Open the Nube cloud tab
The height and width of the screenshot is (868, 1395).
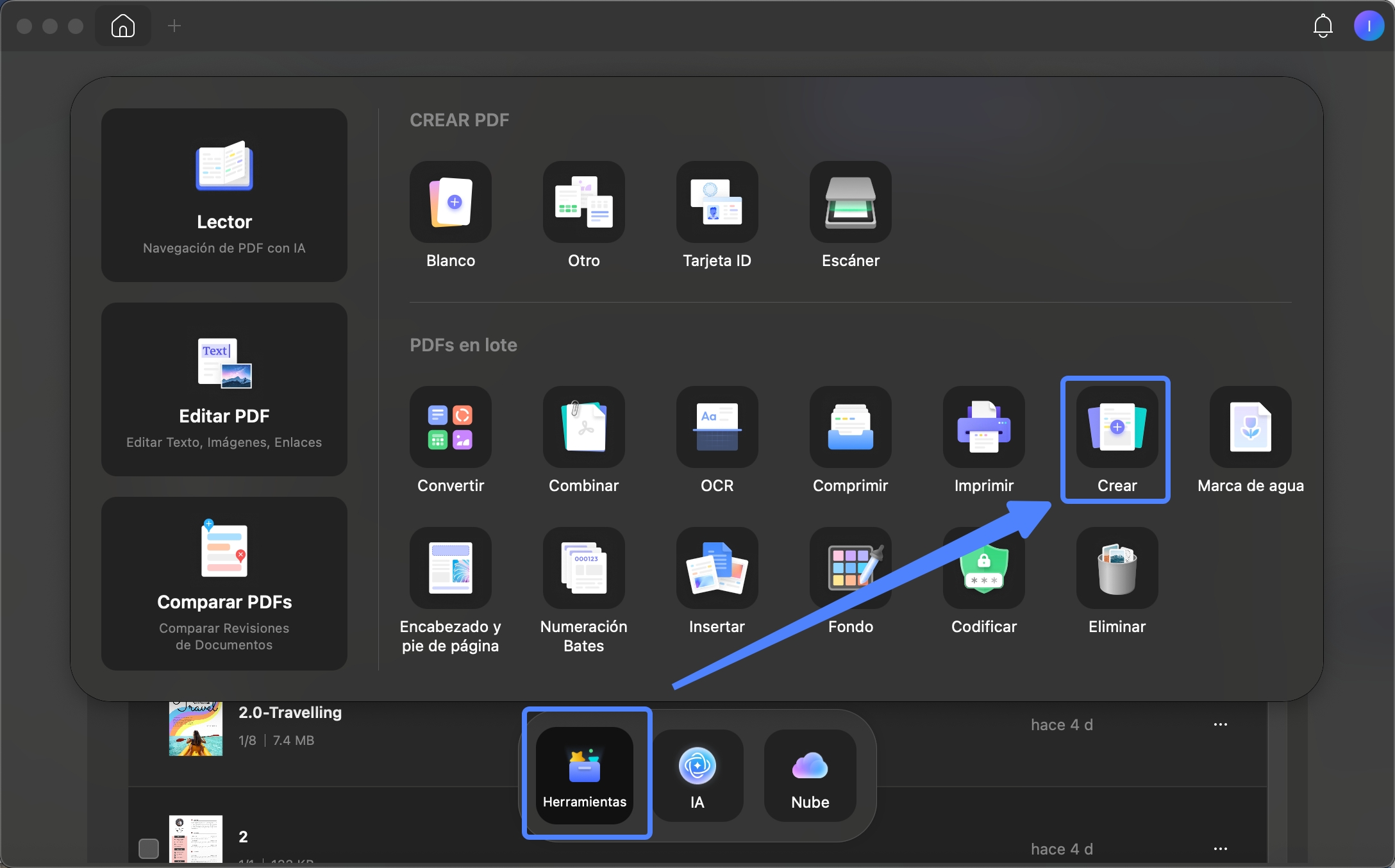(x=810, y=775)
